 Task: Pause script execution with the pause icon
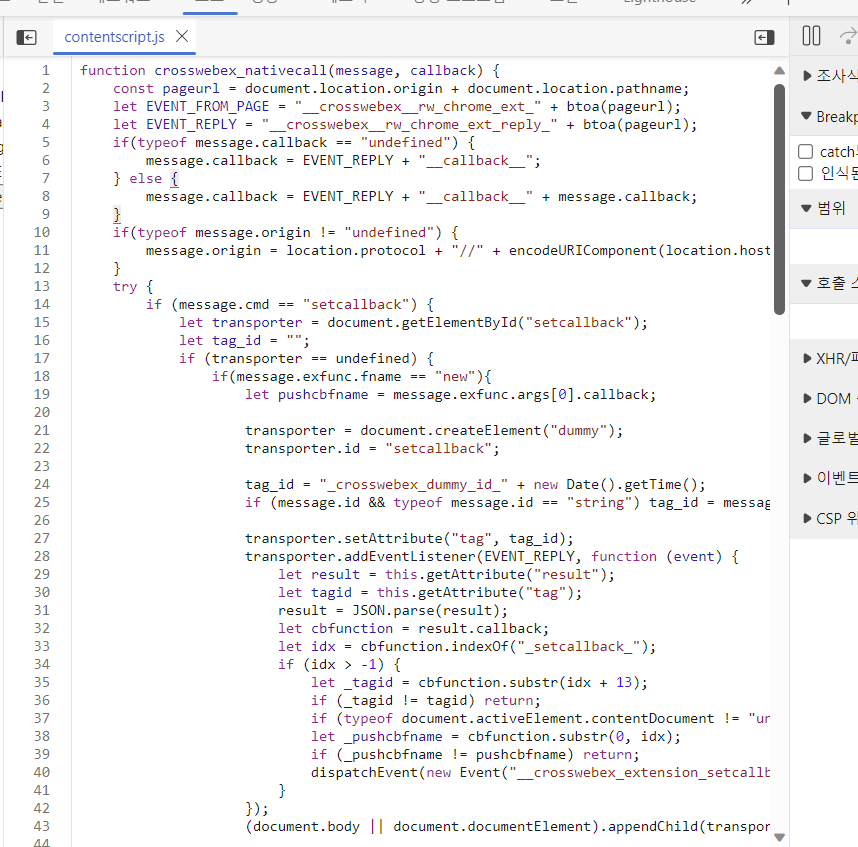pyautogui.click(x=812, y=35)
